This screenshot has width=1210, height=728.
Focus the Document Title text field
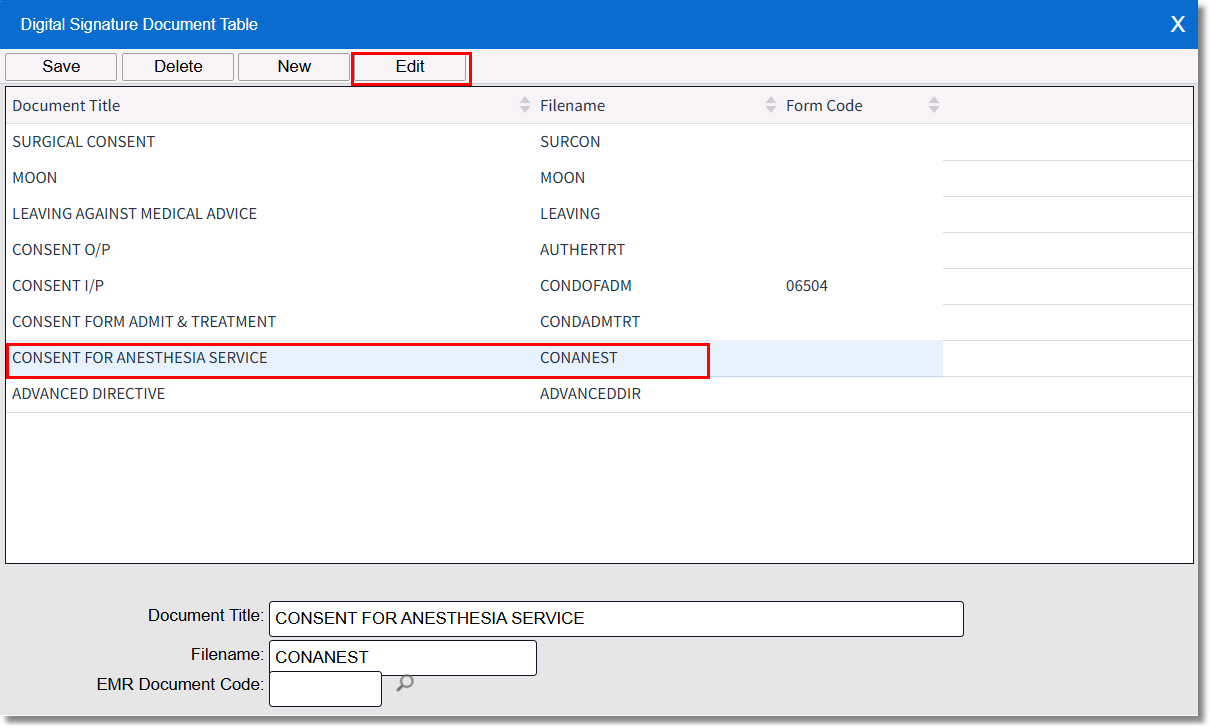[615, 619]
